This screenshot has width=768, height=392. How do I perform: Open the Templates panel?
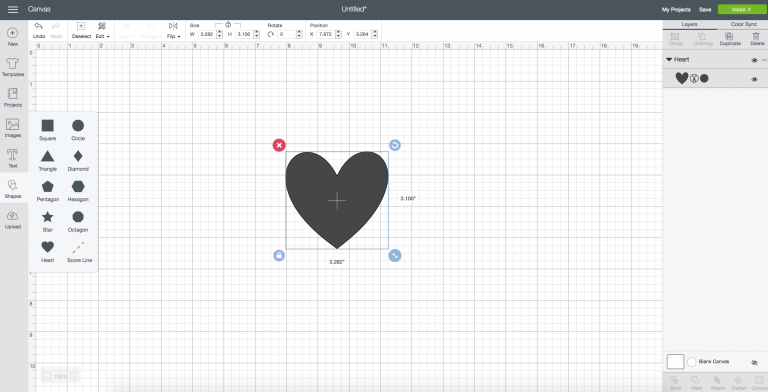point(13,67)
